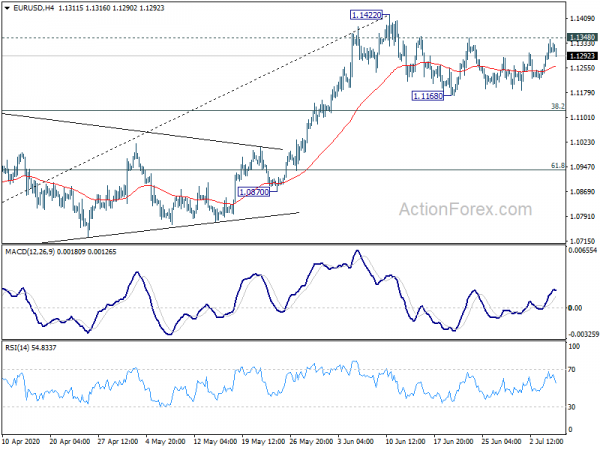The height and width of the screenshot is (450, 600).
Task: Click the MACD(12,26,9) indicator label
Action: [29, 252]
